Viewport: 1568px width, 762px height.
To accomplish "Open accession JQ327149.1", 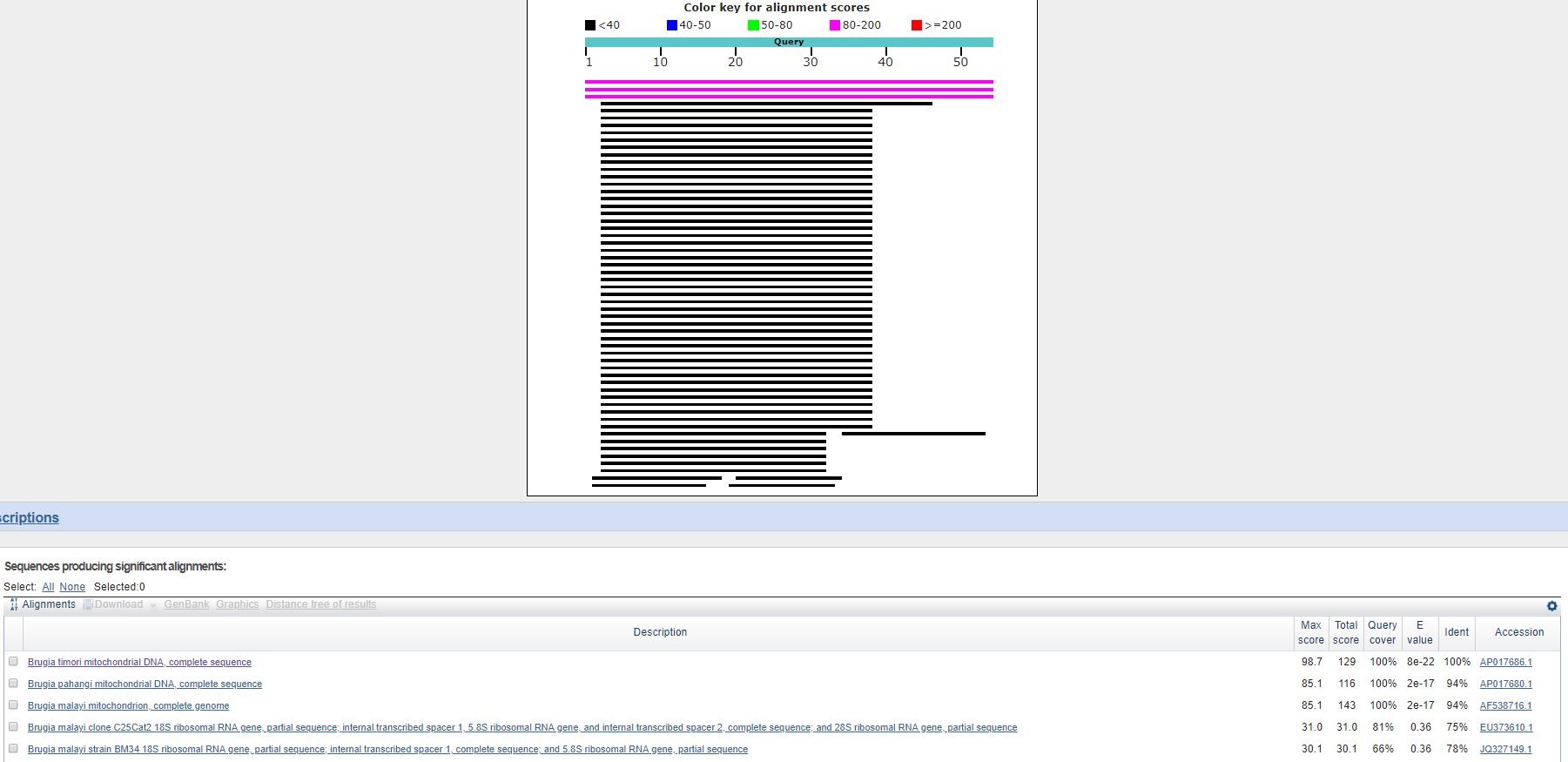I will (1506, 749).
